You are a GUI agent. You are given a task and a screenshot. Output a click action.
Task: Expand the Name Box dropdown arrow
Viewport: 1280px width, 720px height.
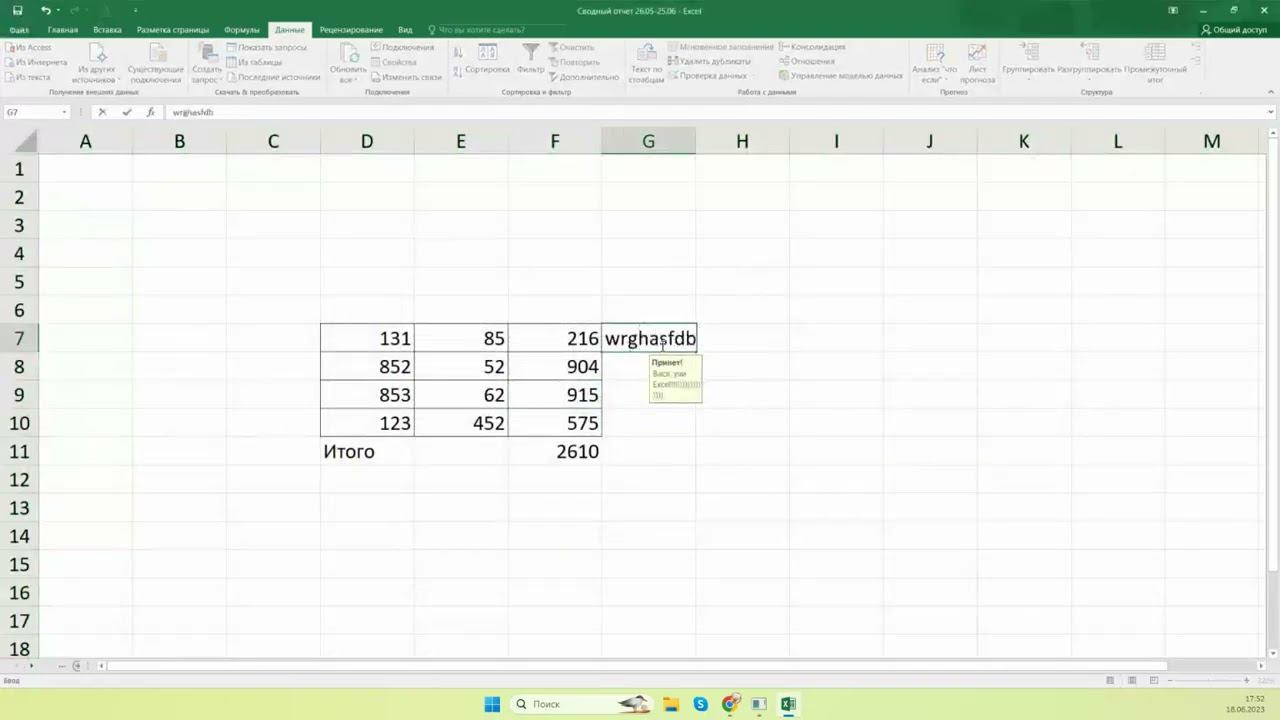tap(65, 112)
